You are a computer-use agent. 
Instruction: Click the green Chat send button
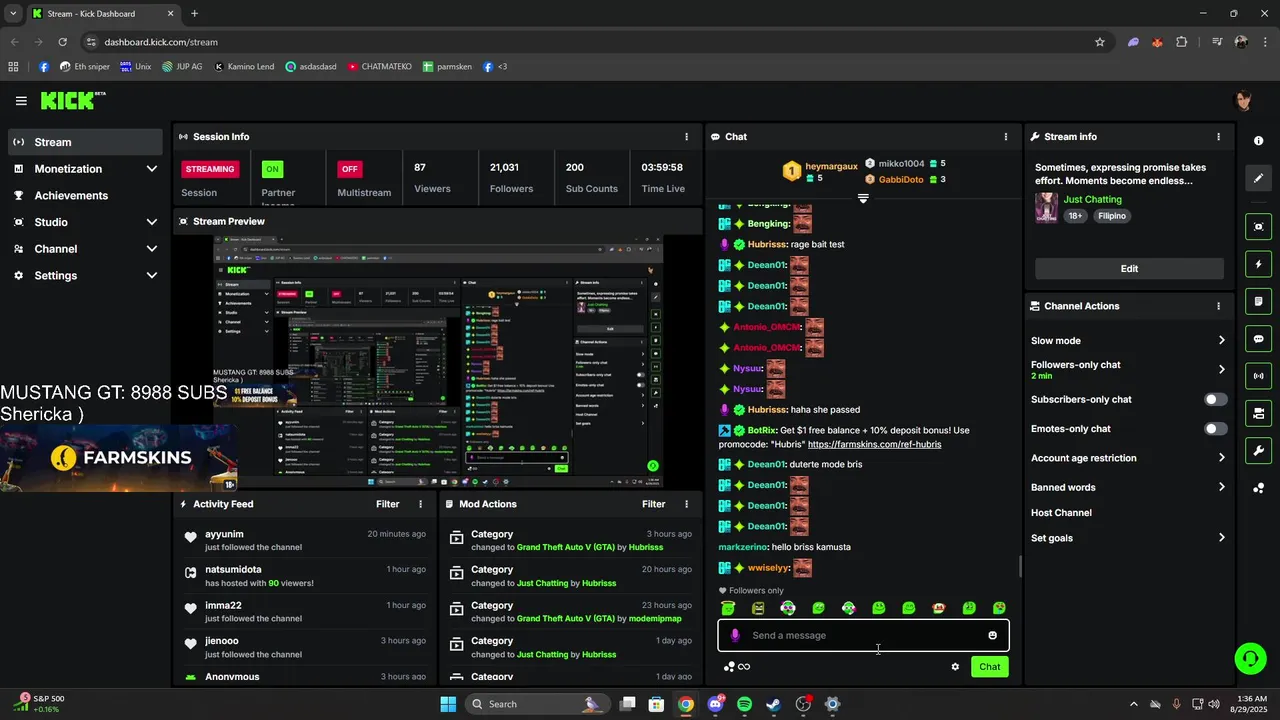click(x=989, y=667)
